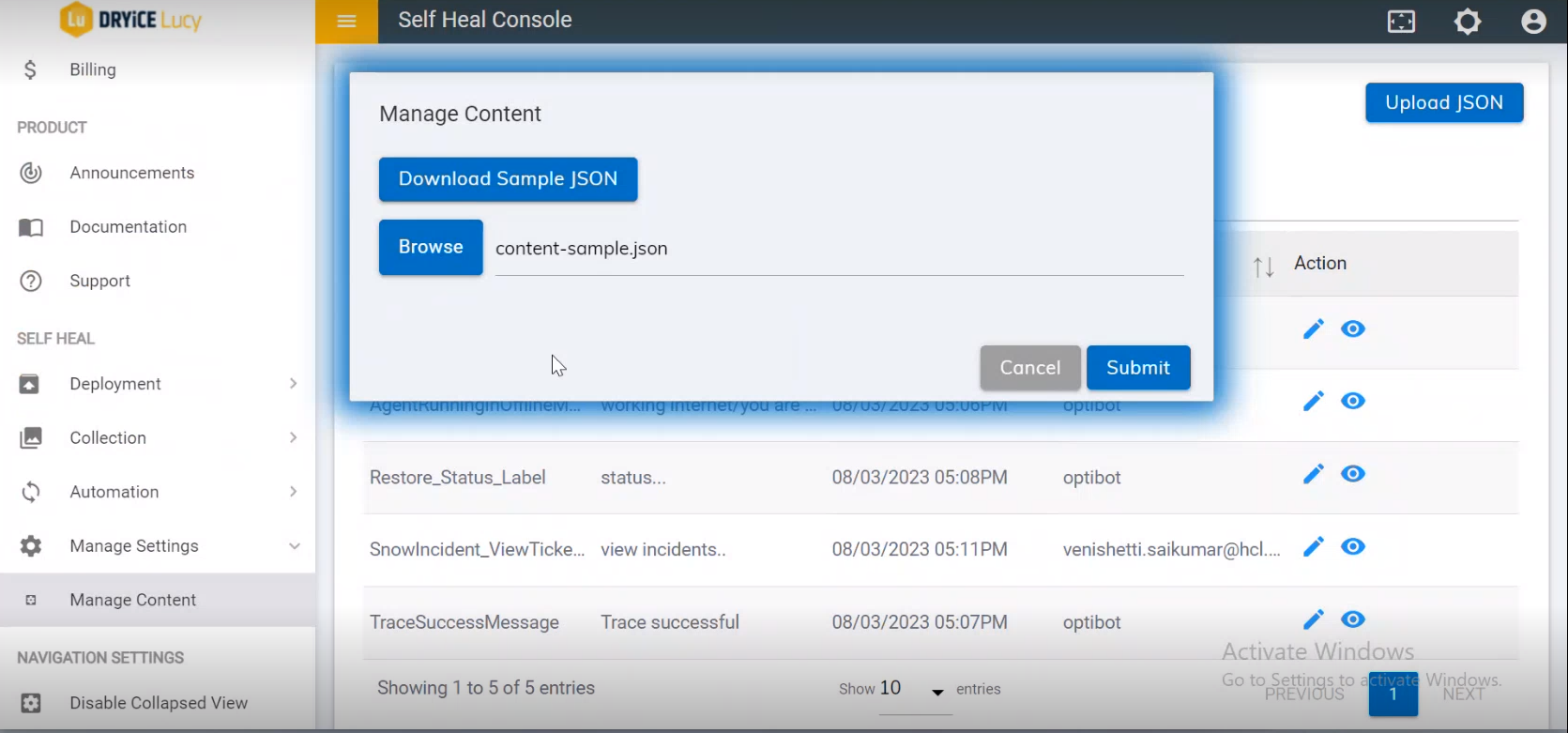
Task: Go to page 1 of the table
Action: 1393,695
